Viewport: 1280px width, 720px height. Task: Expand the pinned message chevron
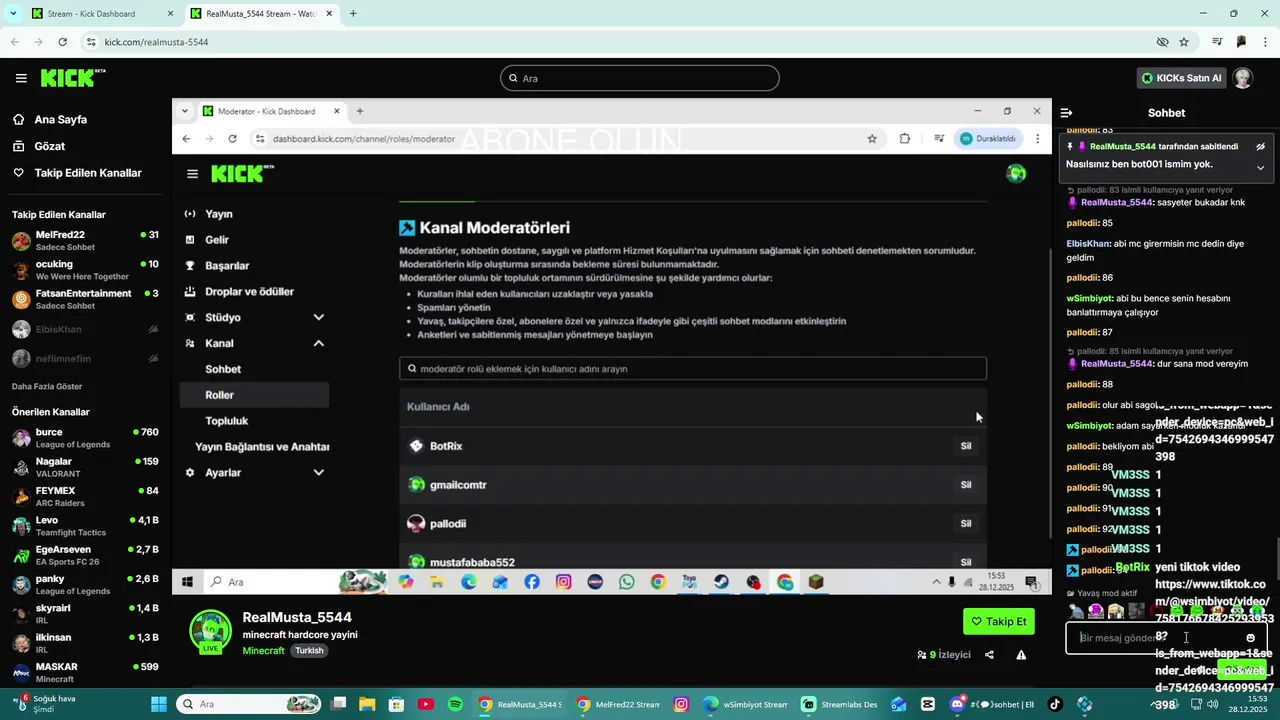pyautogui.click(x=1260, y=168)
